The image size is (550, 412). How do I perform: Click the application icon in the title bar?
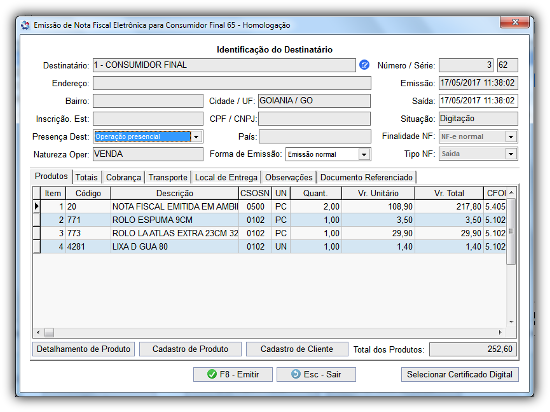25,25
